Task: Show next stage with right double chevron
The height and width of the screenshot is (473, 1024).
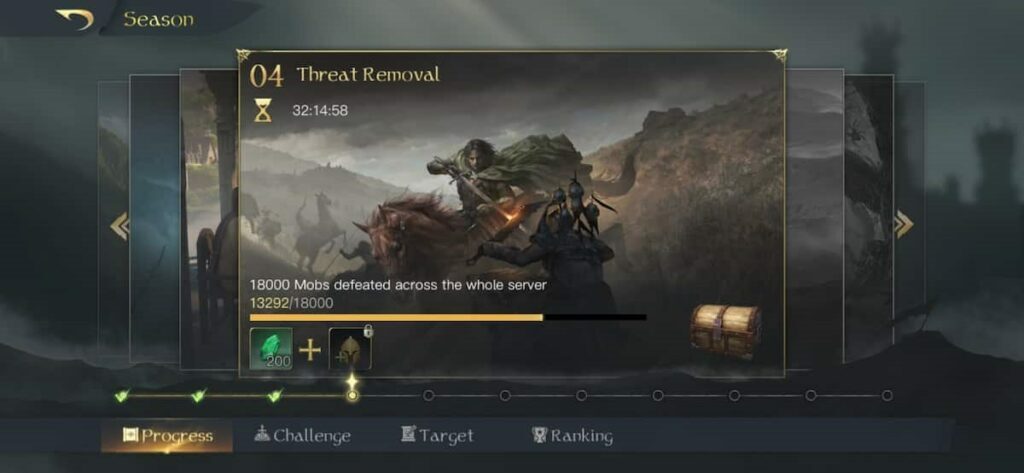Action: click(x=903, y=225)
